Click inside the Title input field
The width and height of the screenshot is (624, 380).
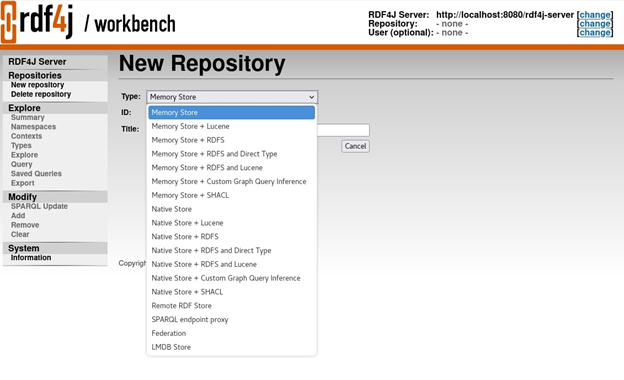point(343,130)
